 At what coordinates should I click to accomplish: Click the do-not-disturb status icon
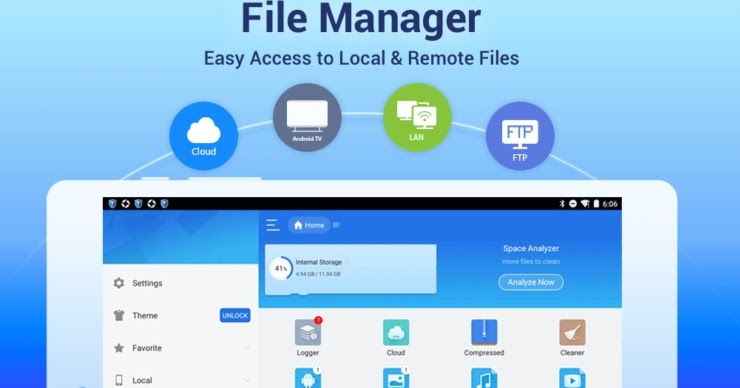573,203
